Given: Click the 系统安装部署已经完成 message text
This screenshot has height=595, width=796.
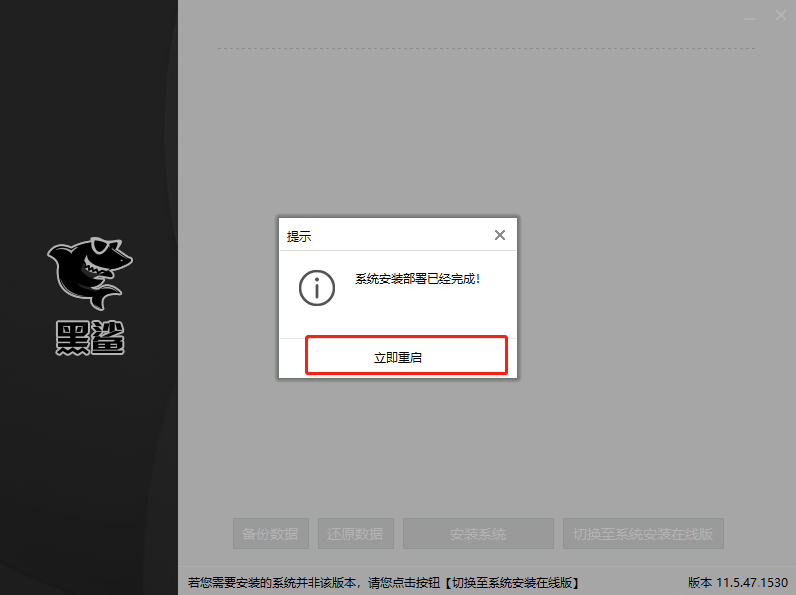Looking at the screenshot, I should [418, 279].
